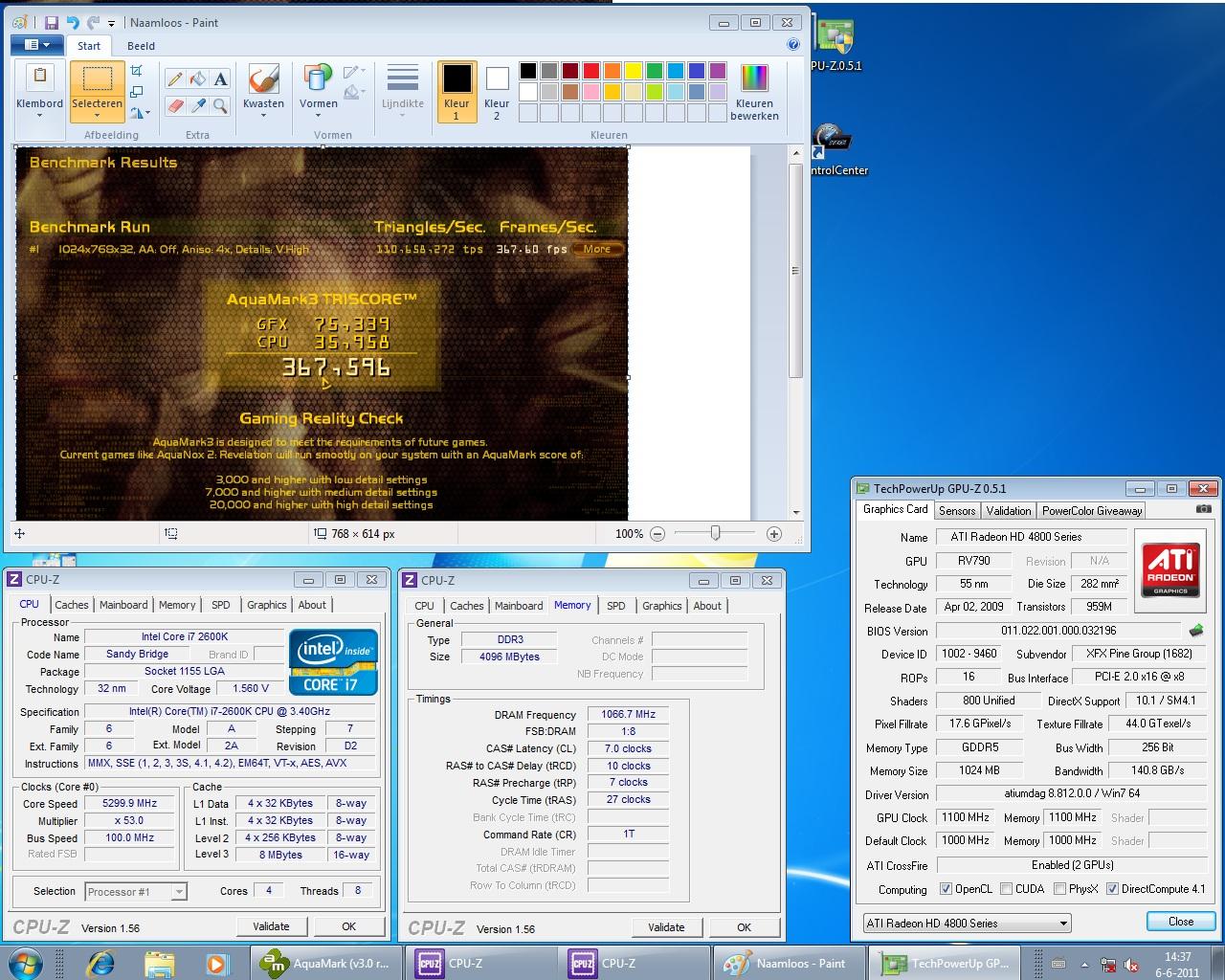Expand the Klembord dropdown arrow
The width and height of the screenshot is (1225, 980).
pos(39,116)
